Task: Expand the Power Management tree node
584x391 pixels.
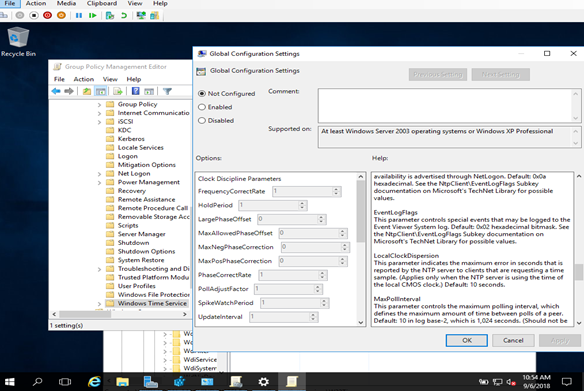Action: click(x=99, y=182)
